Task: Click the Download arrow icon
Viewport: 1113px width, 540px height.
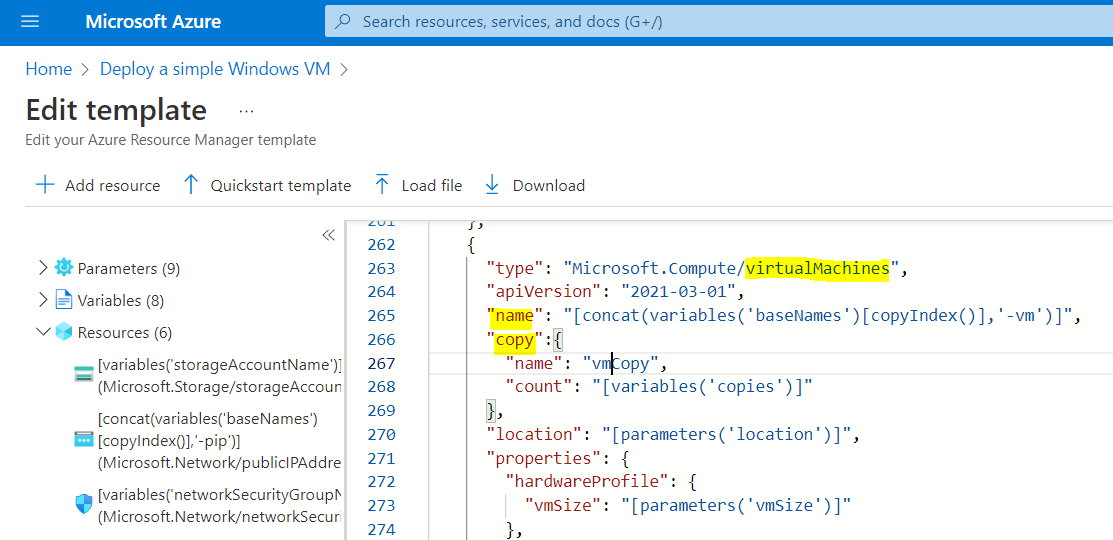Action: pyautogui.click(x=492, y=185)
